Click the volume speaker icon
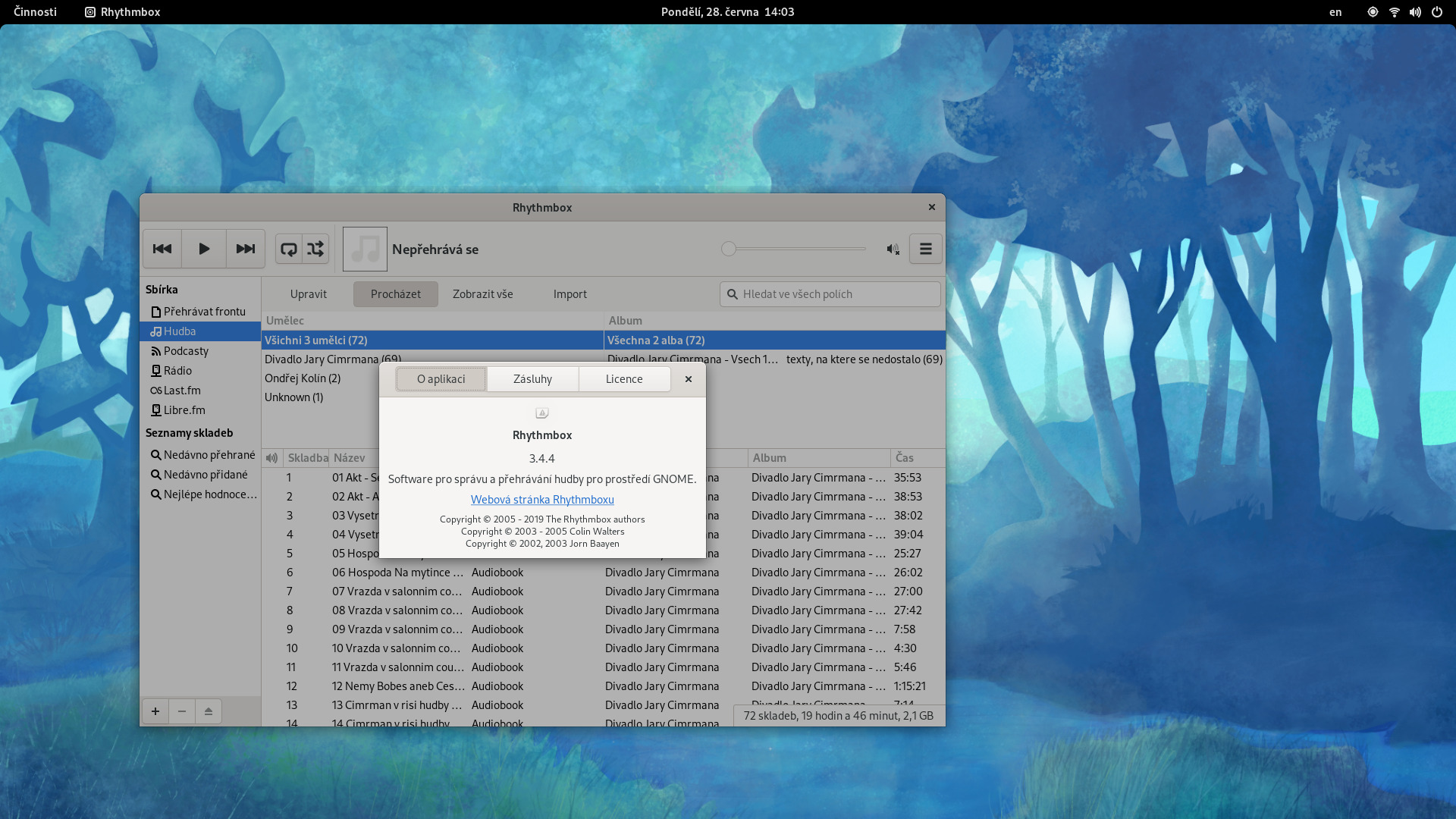 [x=893, y=249]
